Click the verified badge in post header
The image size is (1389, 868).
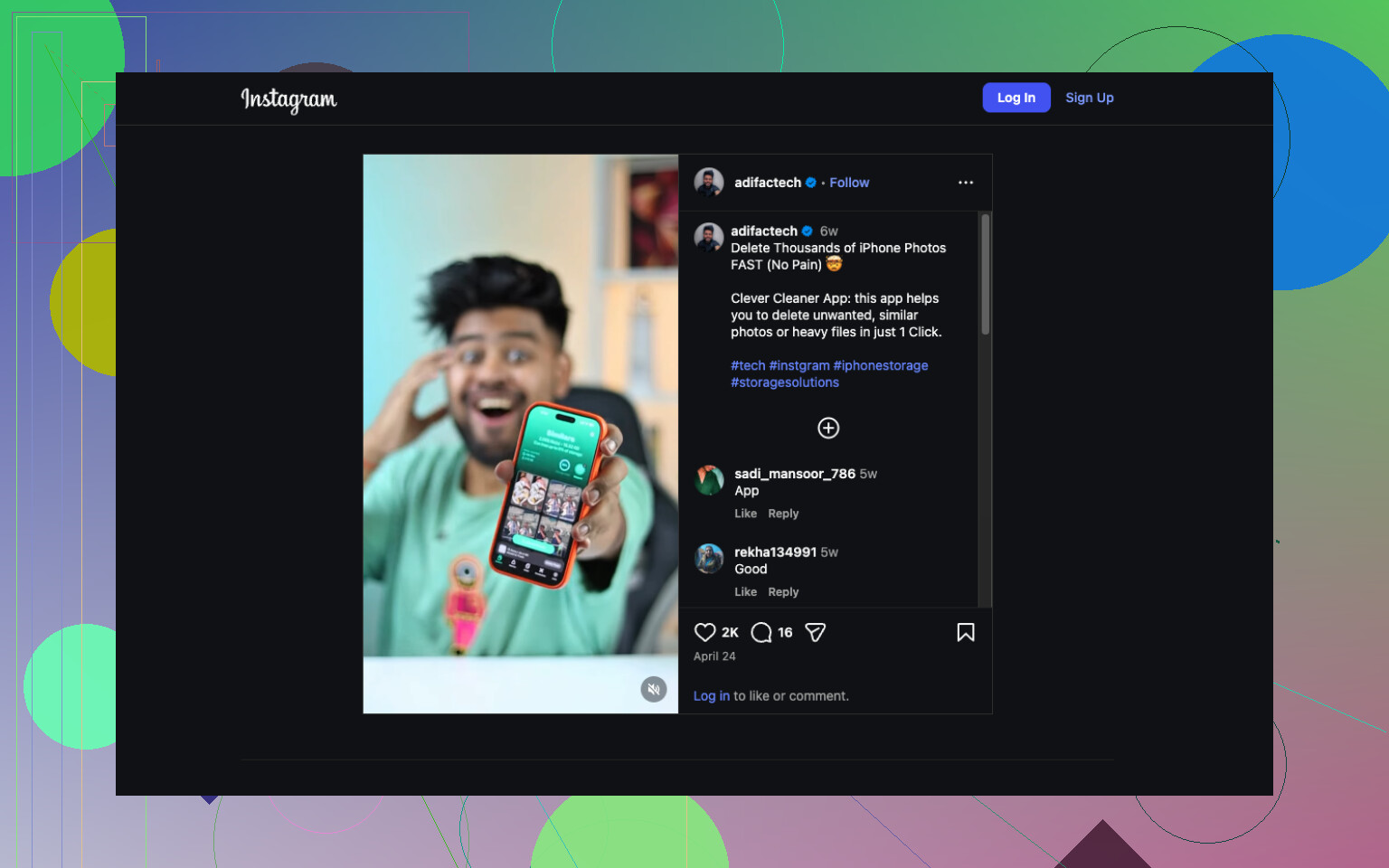811,183
